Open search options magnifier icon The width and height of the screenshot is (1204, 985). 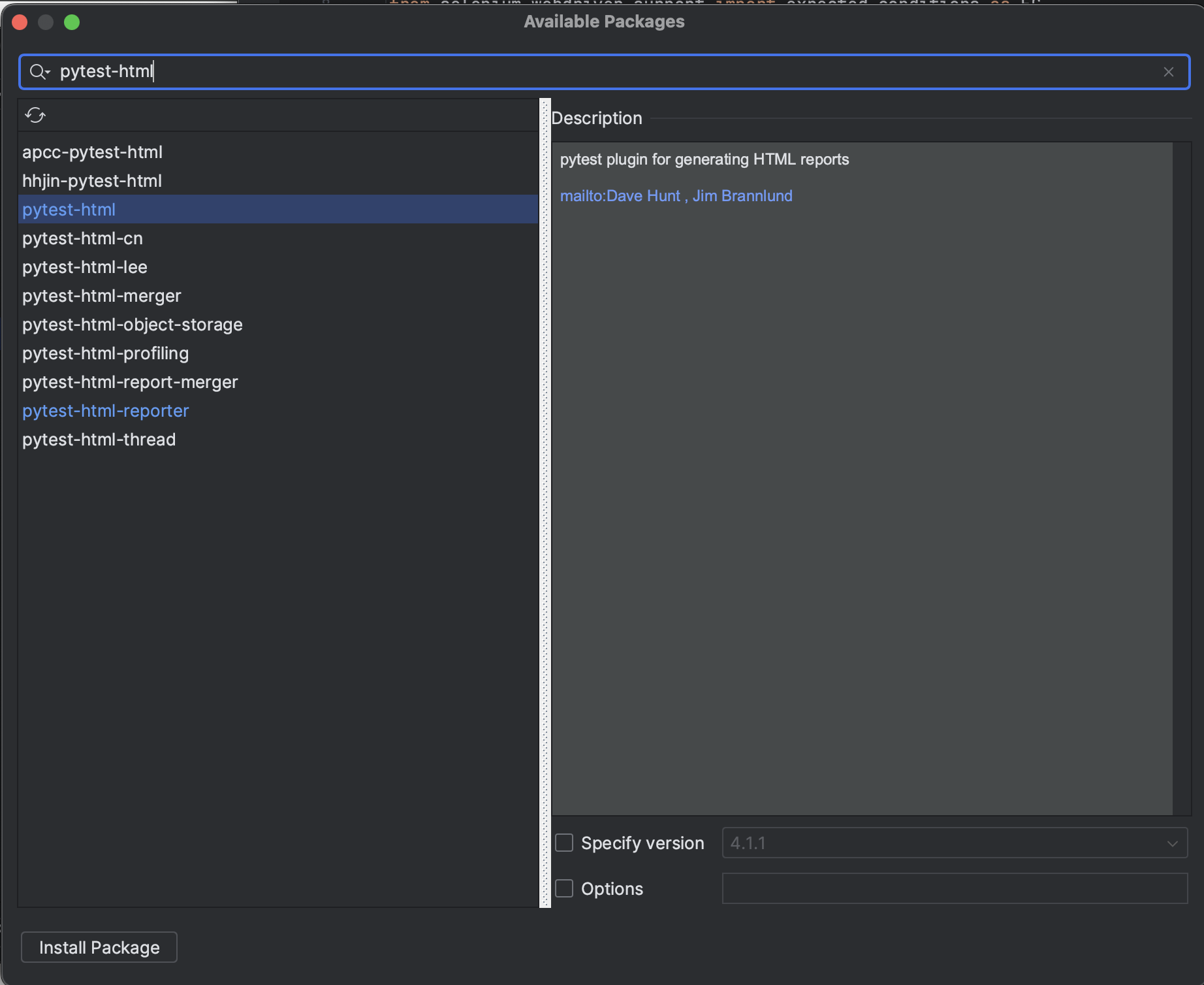pos(39,72)
